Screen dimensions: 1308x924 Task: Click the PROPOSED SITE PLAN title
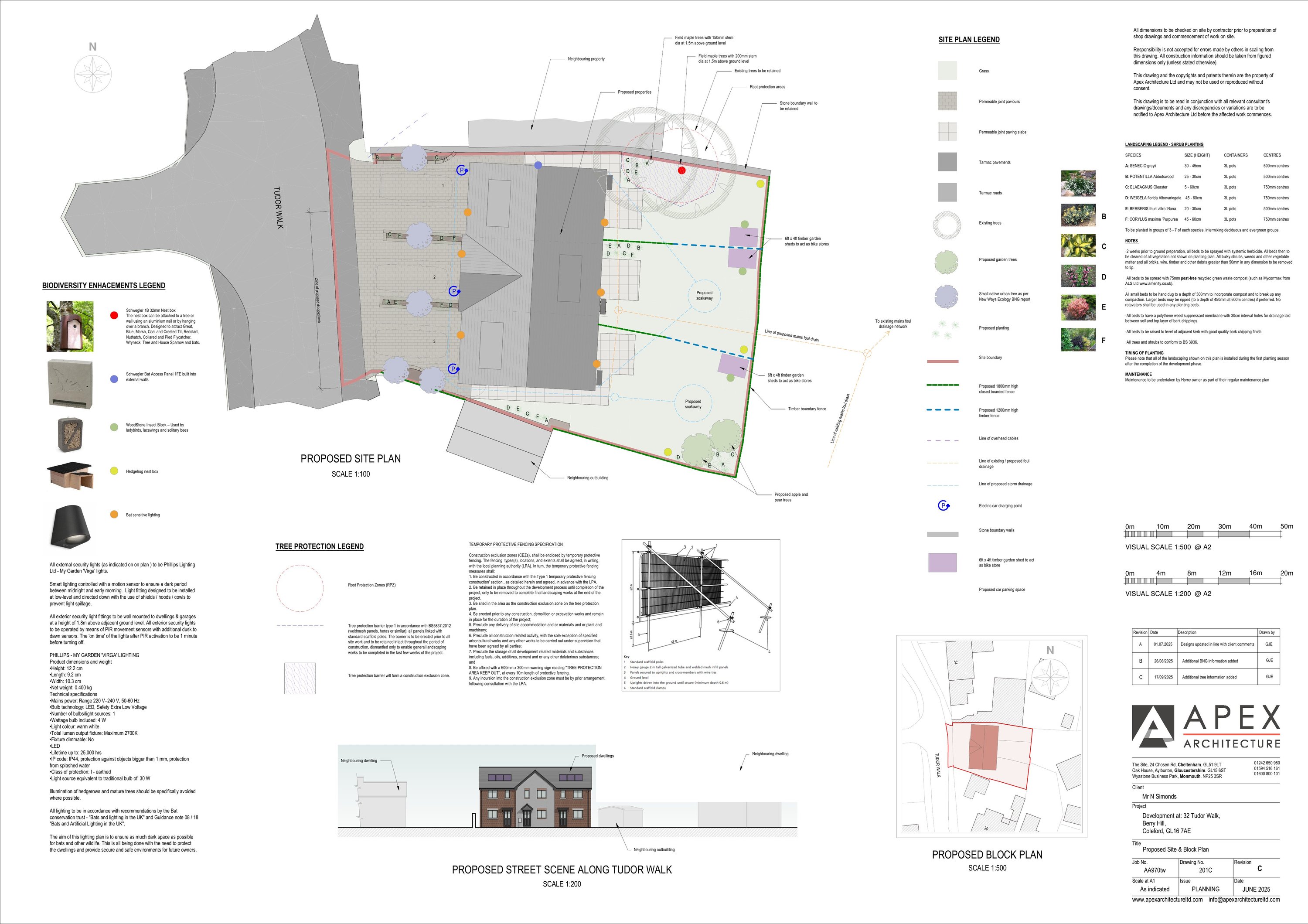[x=351, y=459]
